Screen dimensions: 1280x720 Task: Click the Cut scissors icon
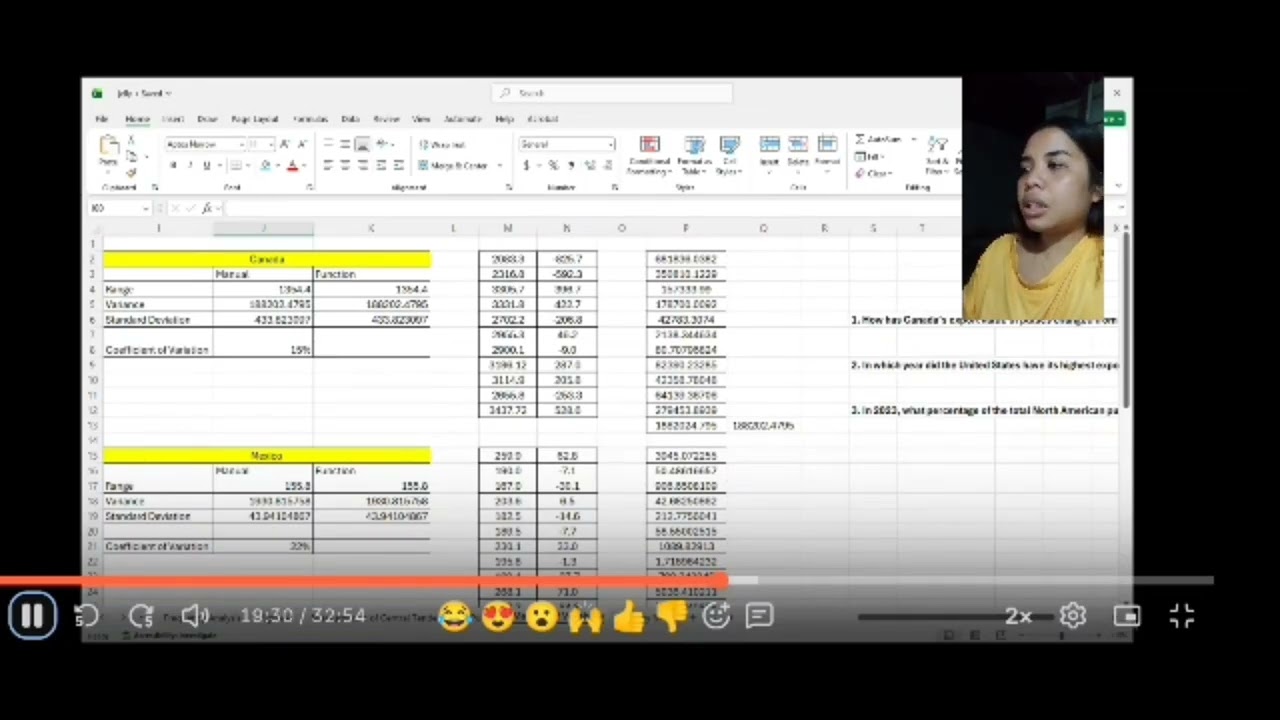coord(131,142)
